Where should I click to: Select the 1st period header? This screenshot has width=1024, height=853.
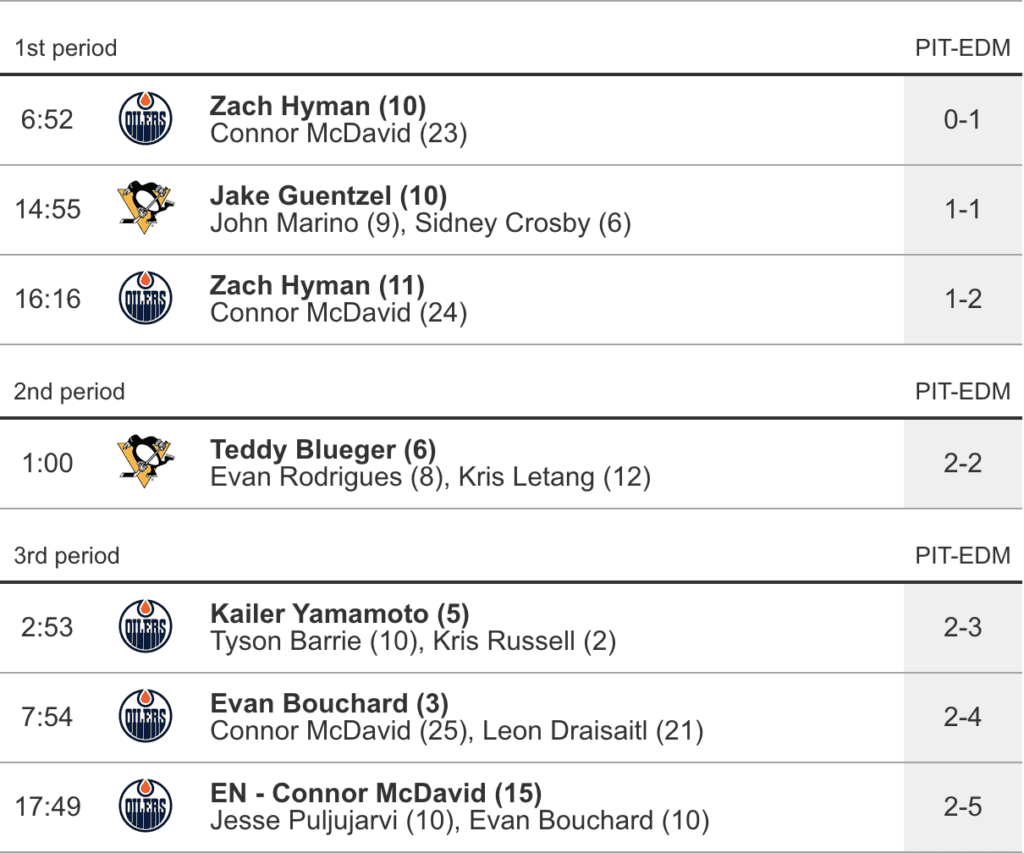pos(66,48)
